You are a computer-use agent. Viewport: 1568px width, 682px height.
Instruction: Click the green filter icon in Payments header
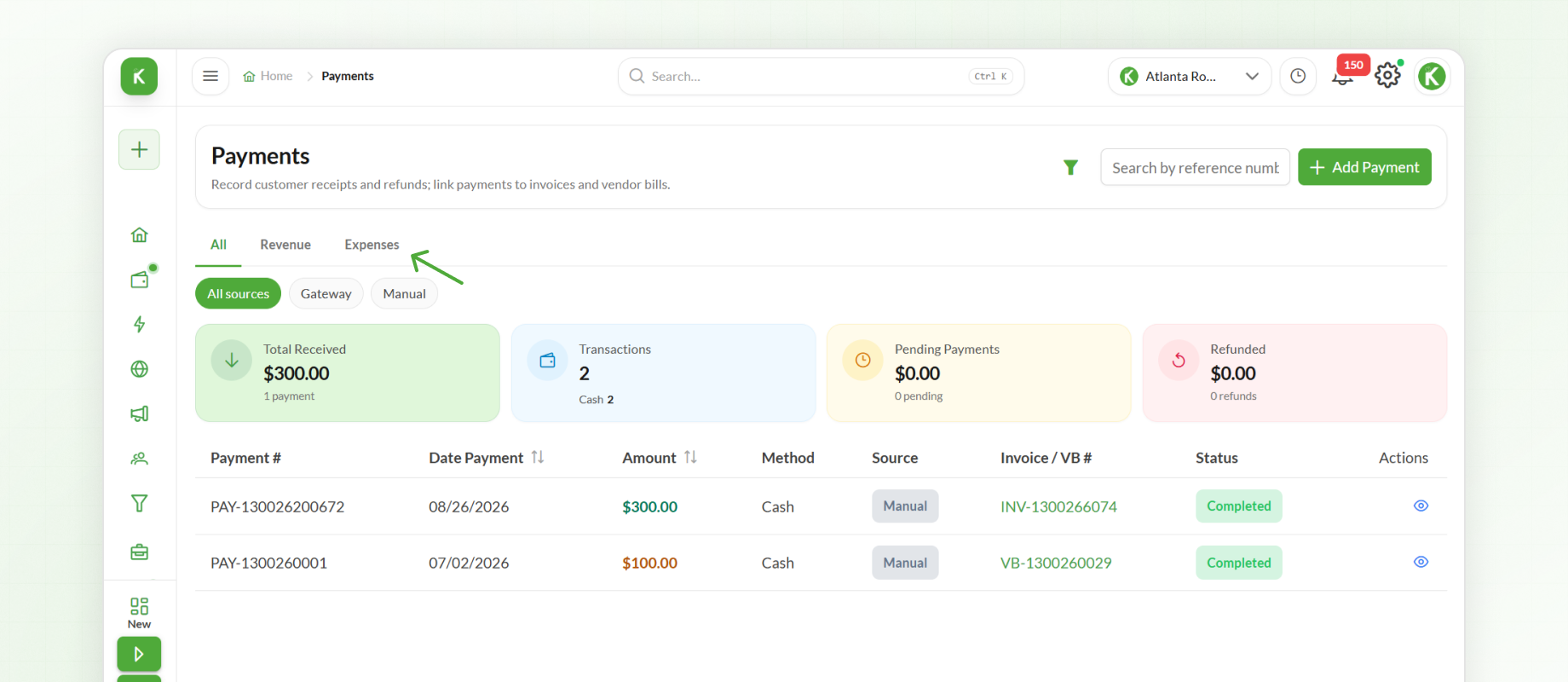coord(1071,167)
